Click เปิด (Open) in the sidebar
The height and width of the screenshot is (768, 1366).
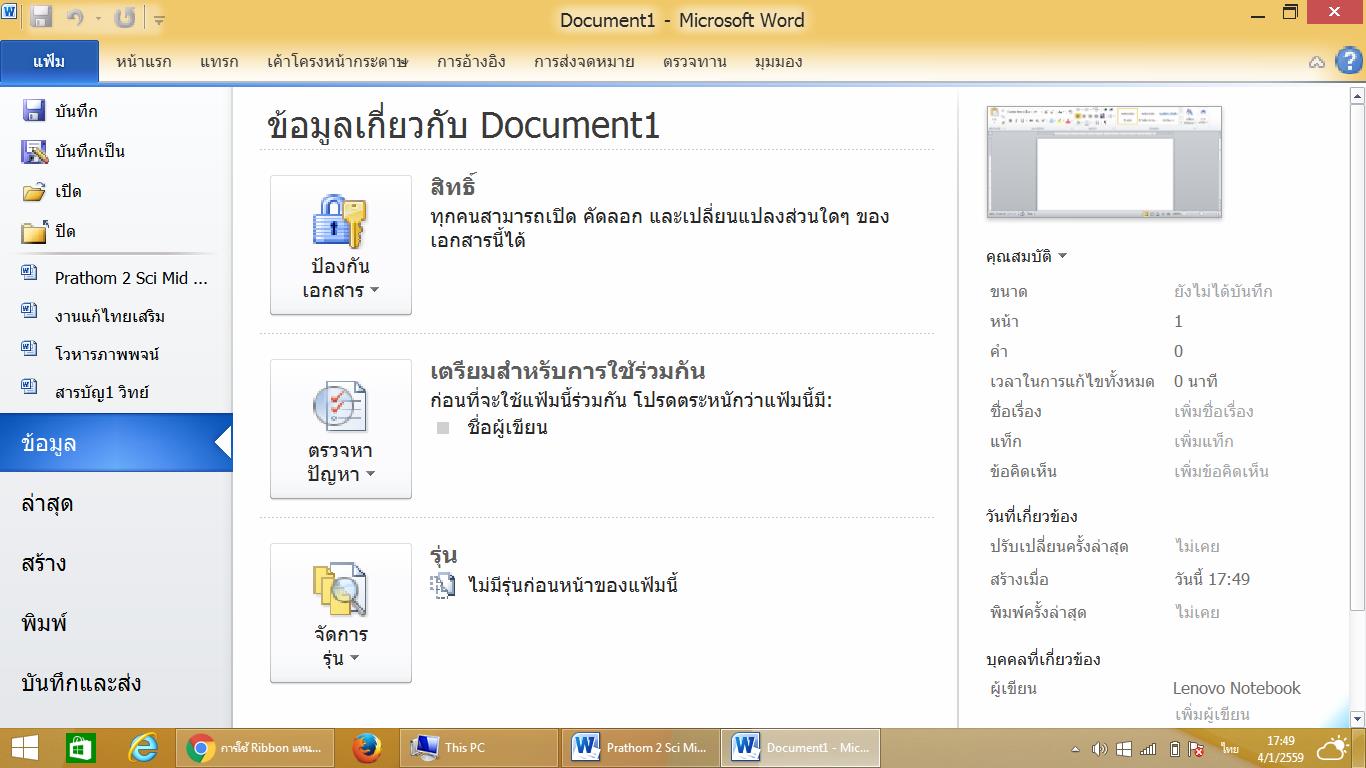(52, 191)
